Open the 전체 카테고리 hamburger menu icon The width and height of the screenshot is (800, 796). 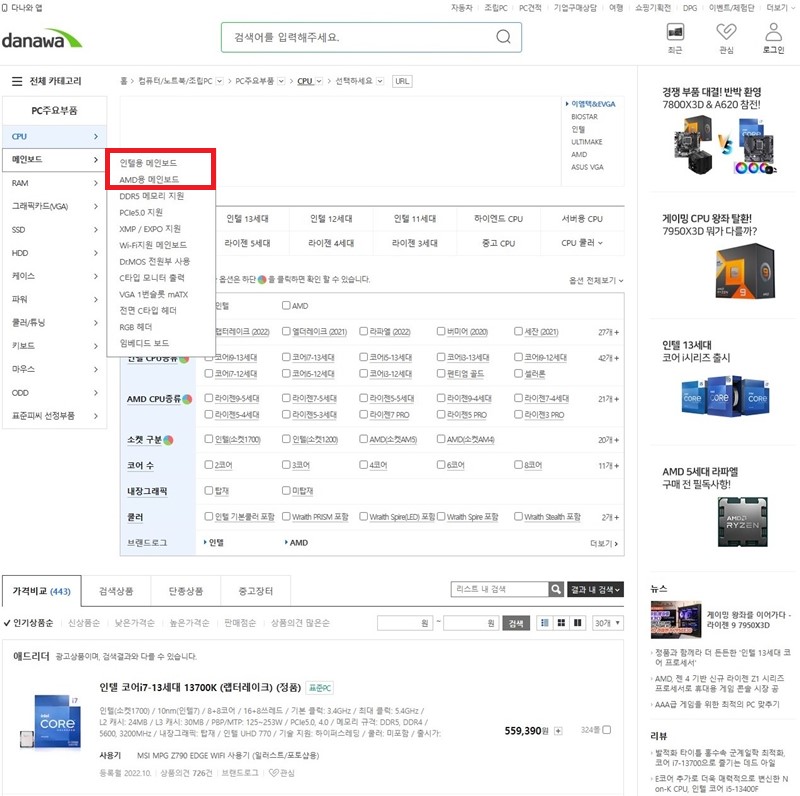click(17, 81)
